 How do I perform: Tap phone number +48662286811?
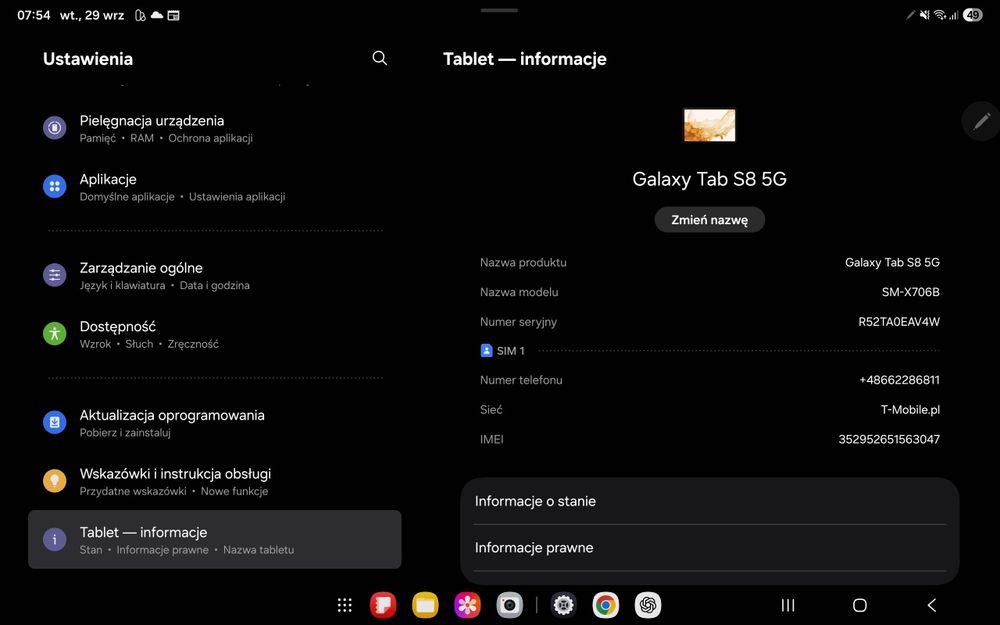tap(899, 380)
